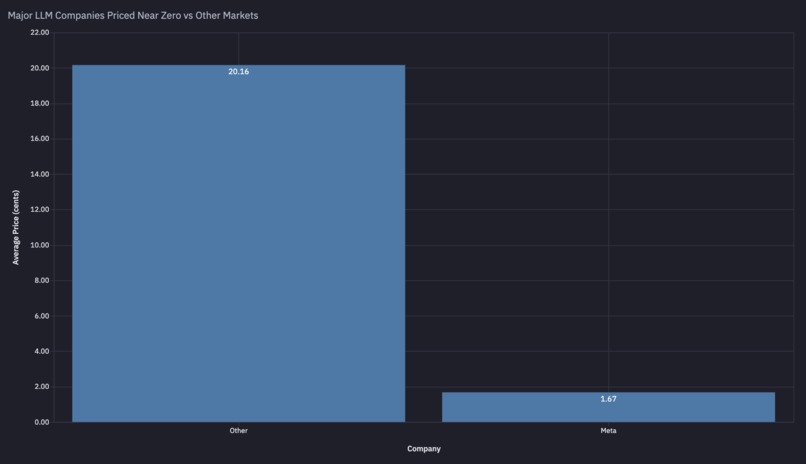Click the 14.00 y-axis tick label
This screenshot has width=806, height=464.
40,174
